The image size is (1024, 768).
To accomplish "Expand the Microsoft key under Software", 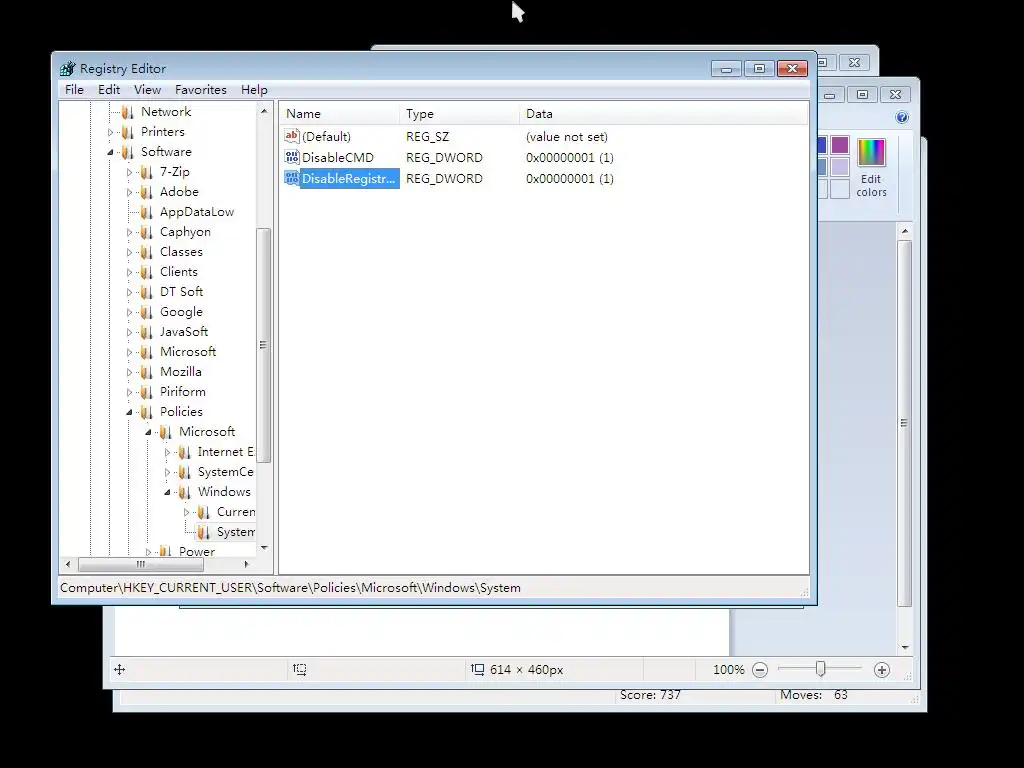I will [129, 353].
